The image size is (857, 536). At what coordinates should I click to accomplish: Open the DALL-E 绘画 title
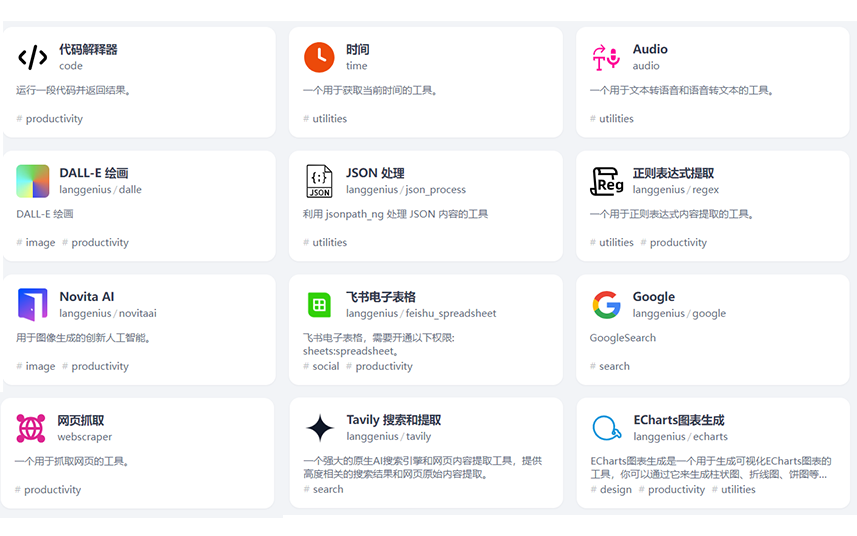93,173
